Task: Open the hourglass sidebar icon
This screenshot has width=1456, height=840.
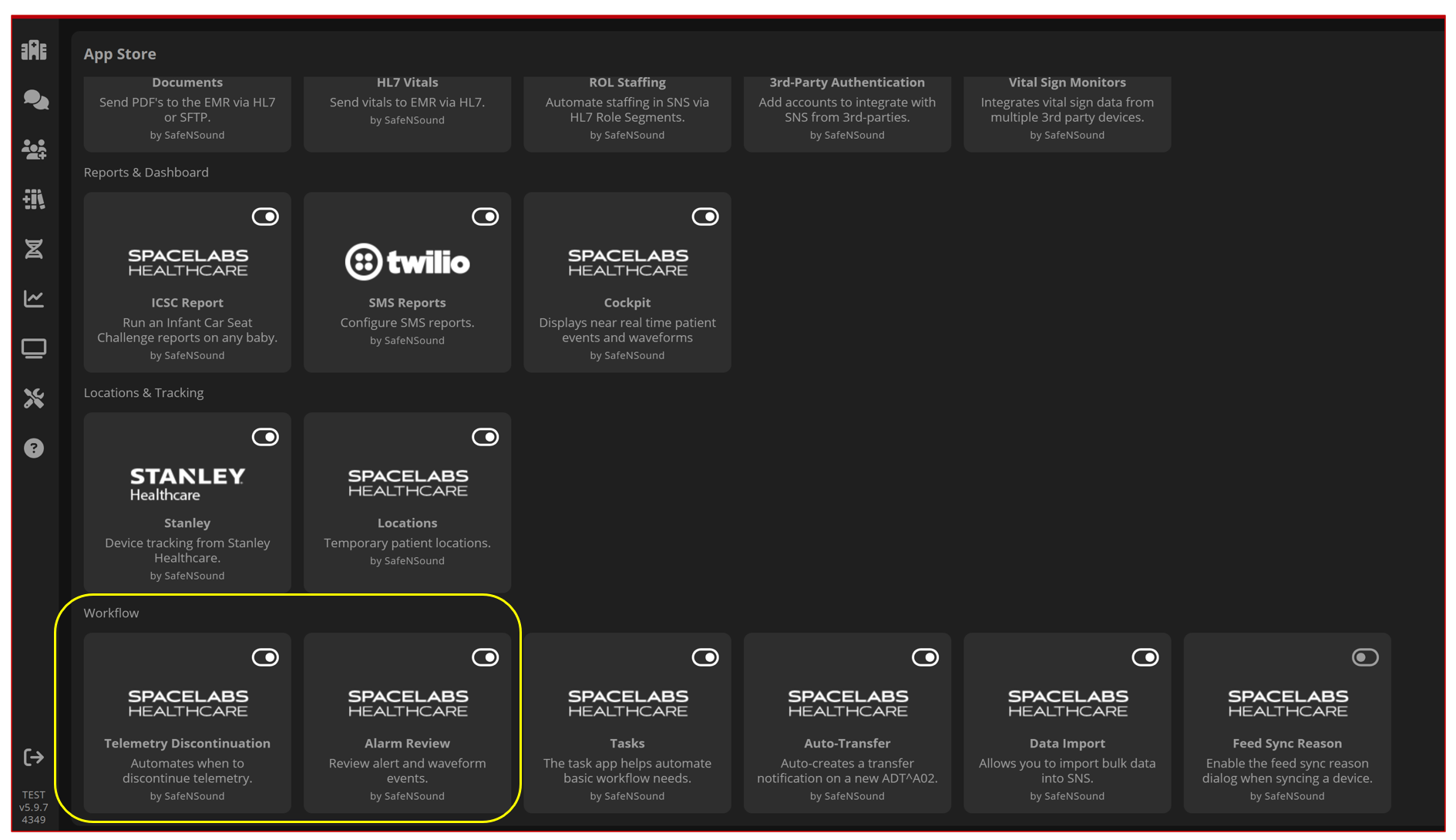Action: [34, 249]
